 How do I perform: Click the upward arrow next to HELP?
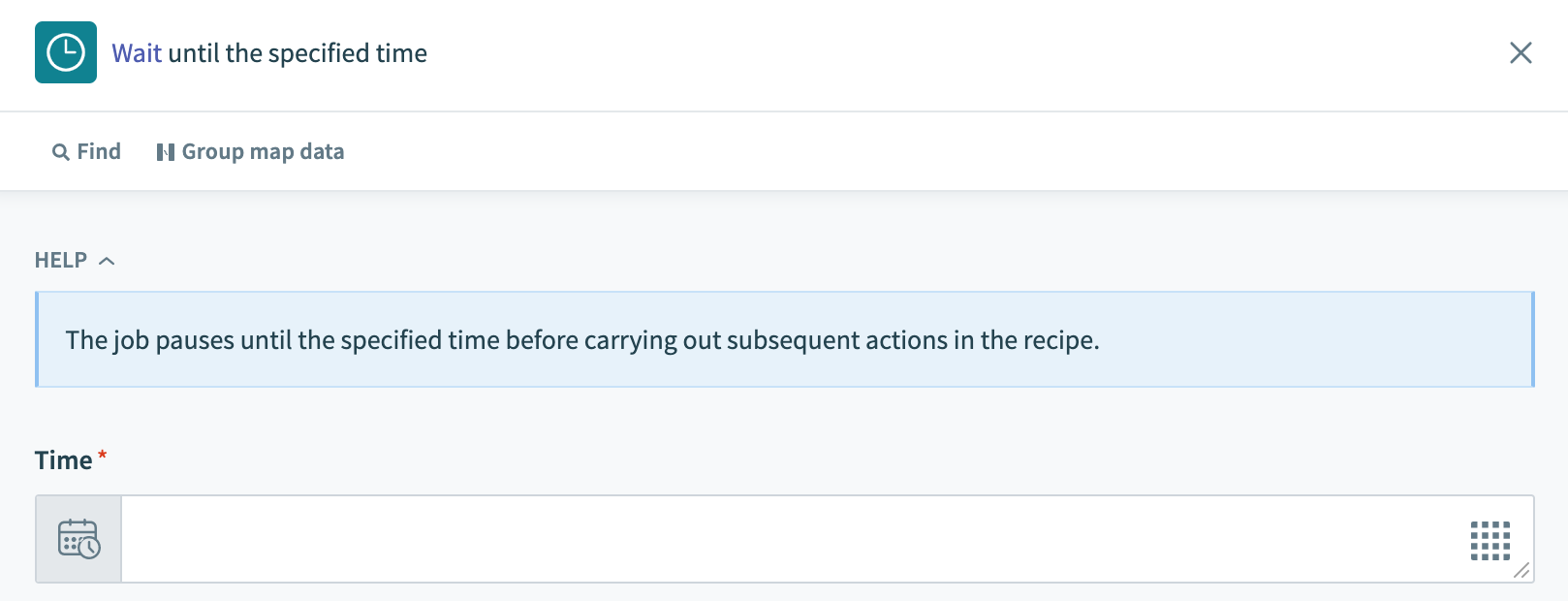click(x=107, y=260)
